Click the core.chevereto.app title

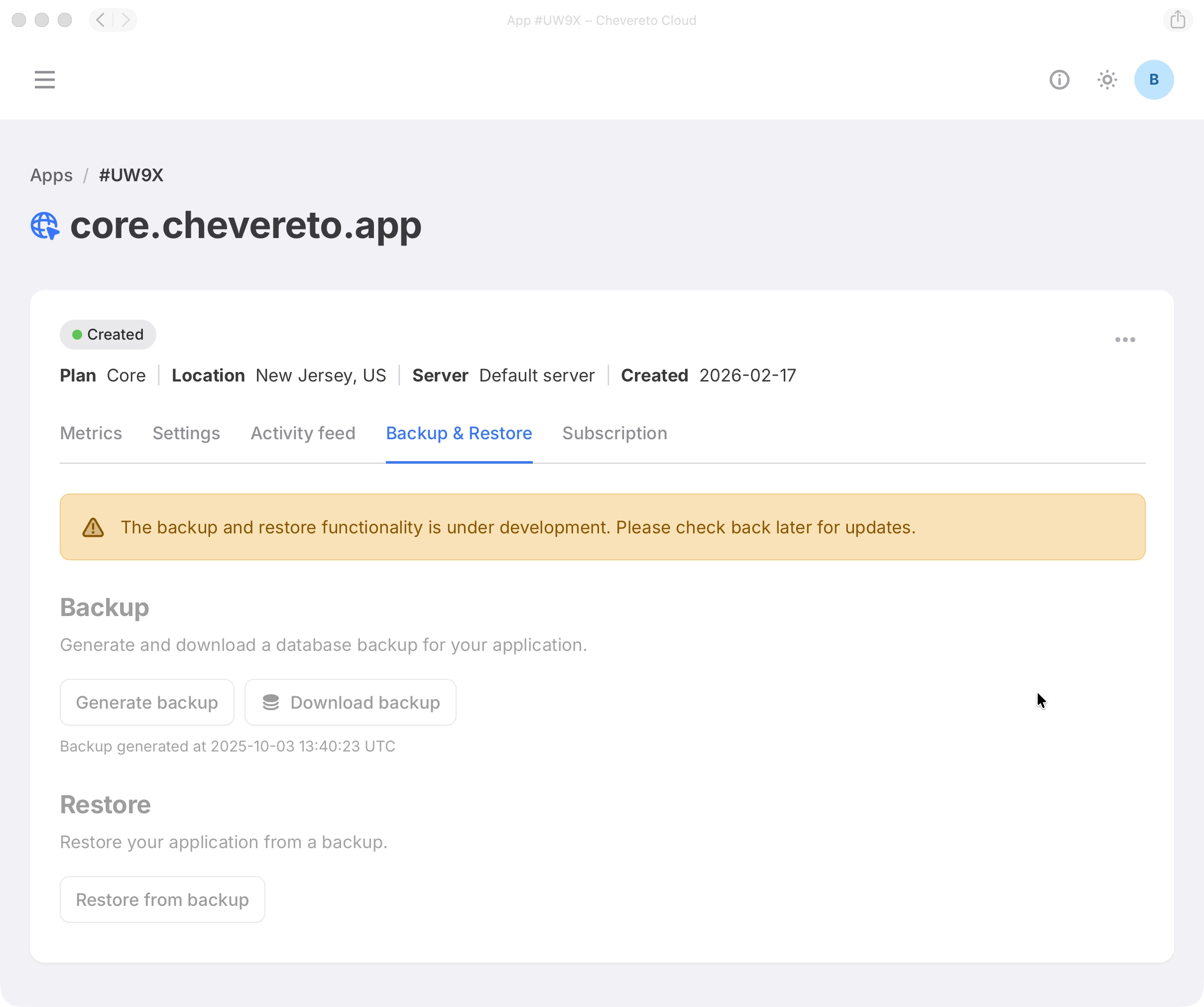tap(246, 226)
